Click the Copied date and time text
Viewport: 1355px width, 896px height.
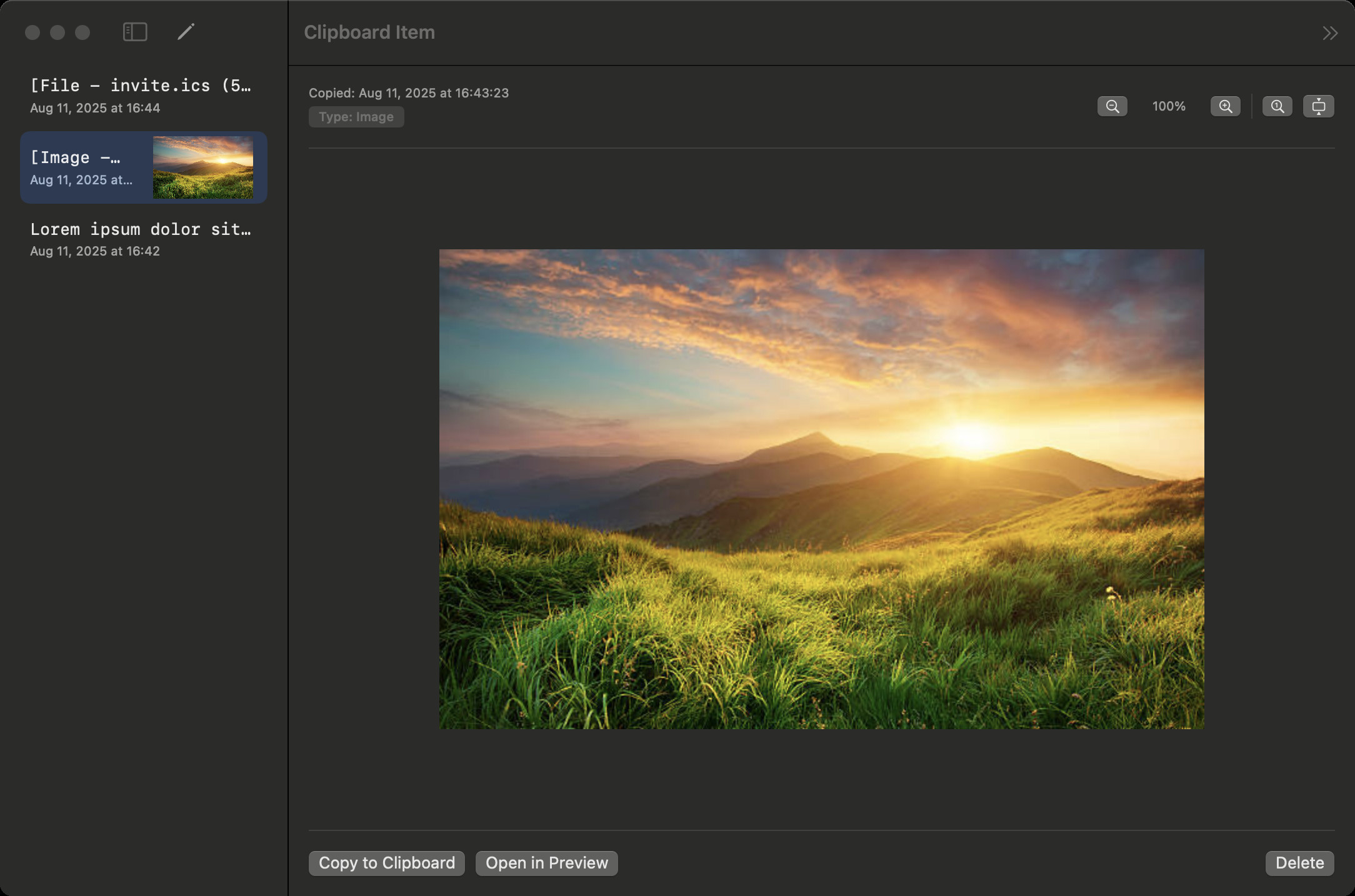click(409, 93)
